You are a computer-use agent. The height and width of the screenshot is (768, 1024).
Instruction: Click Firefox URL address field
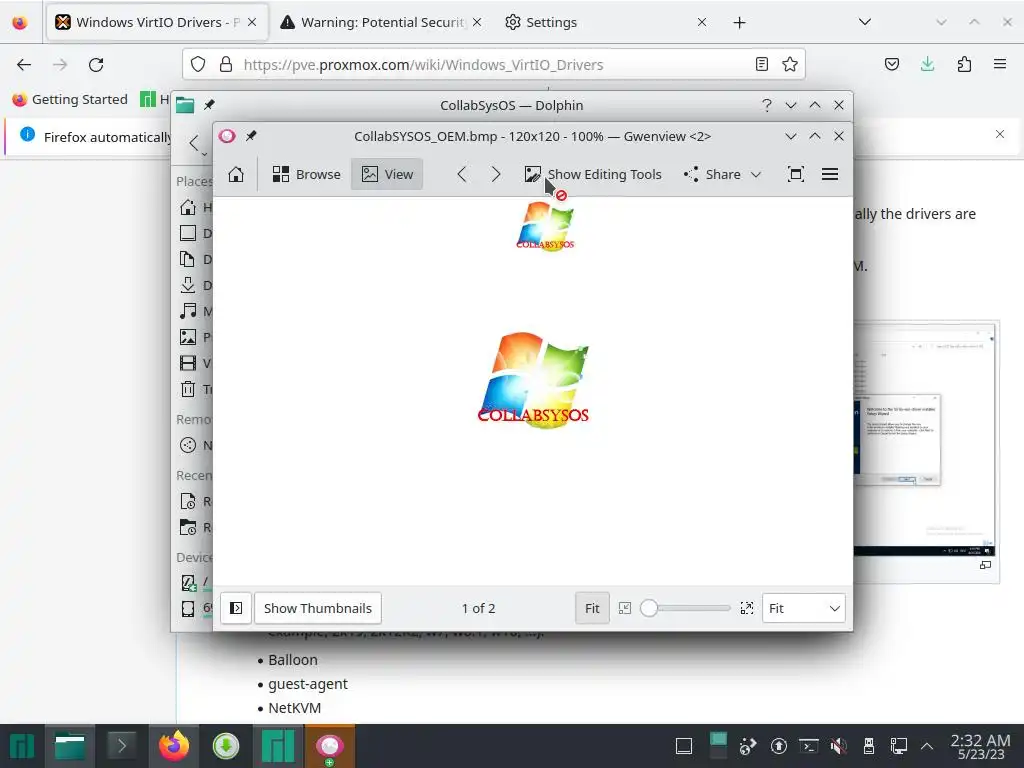[493, 64]
